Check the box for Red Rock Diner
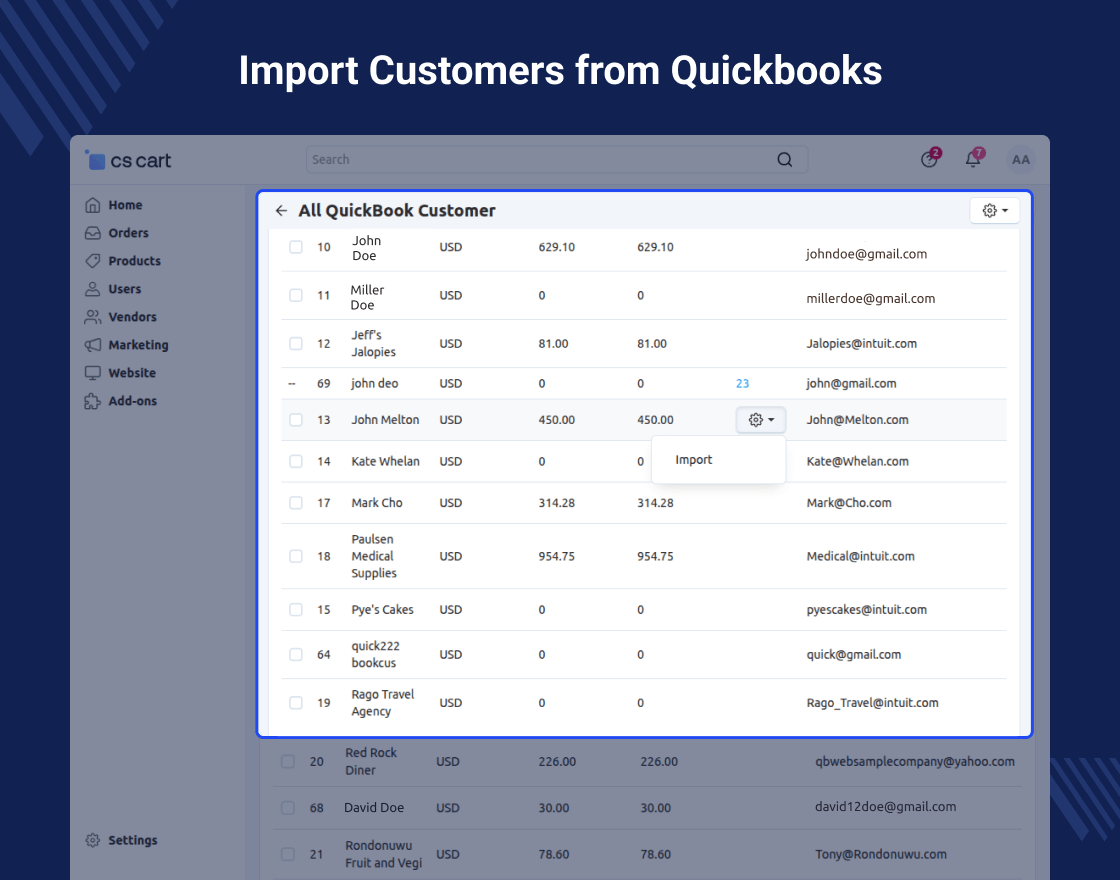1120x880 pixels. (288, 761)
